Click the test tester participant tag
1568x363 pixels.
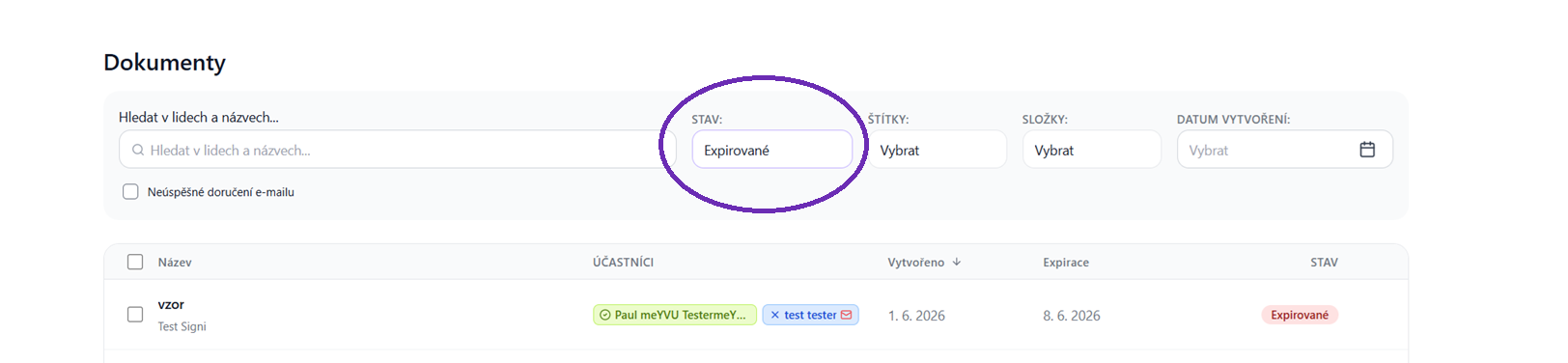coord(810,315)
